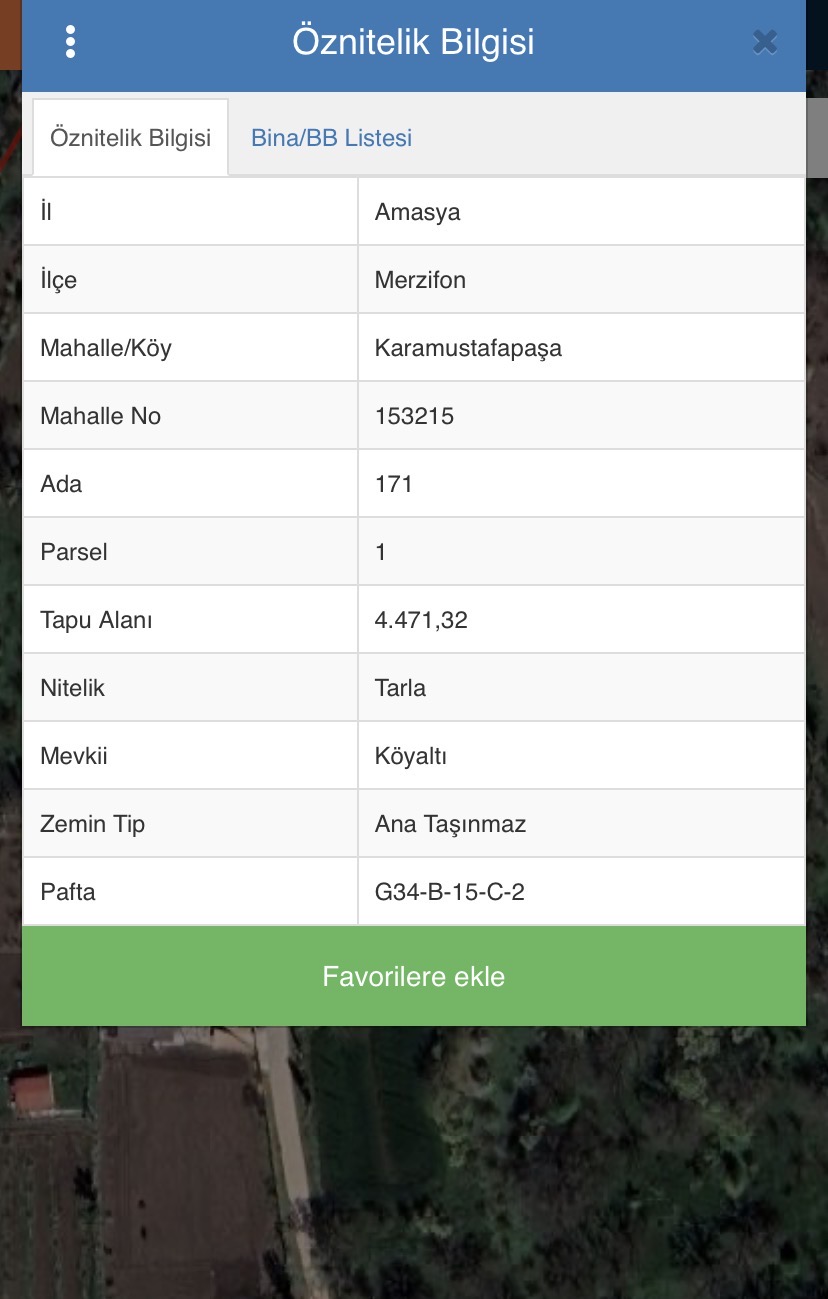Image resolution: width=828 pixels, height=1299 pixels.
Task: Click the Amasya province value
Action: tap(418, 212)
